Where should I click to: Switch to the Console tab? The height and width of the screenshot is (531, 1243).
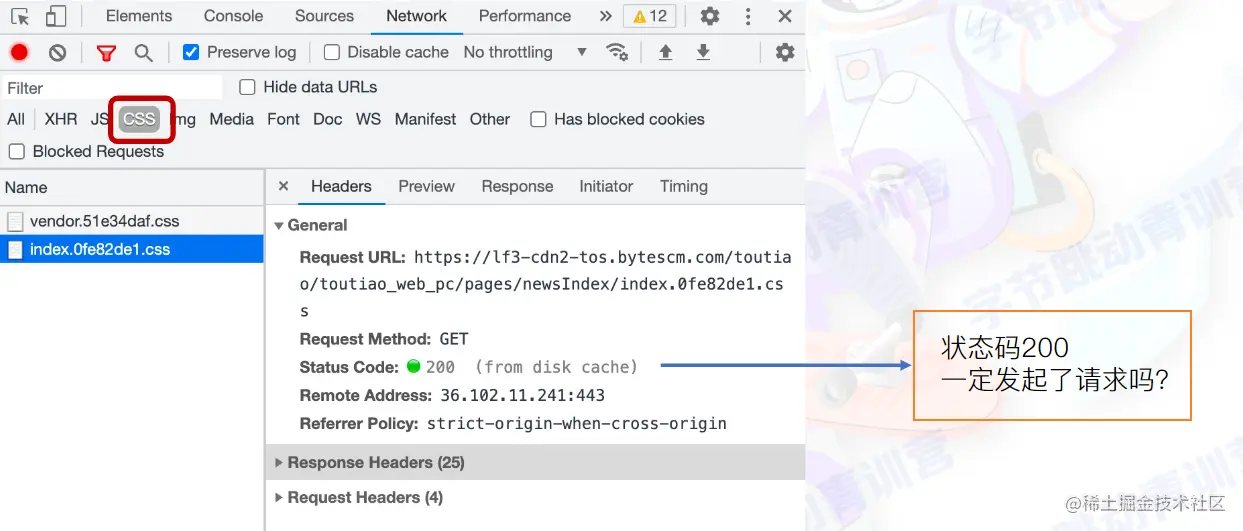click(x=233, y=16)
